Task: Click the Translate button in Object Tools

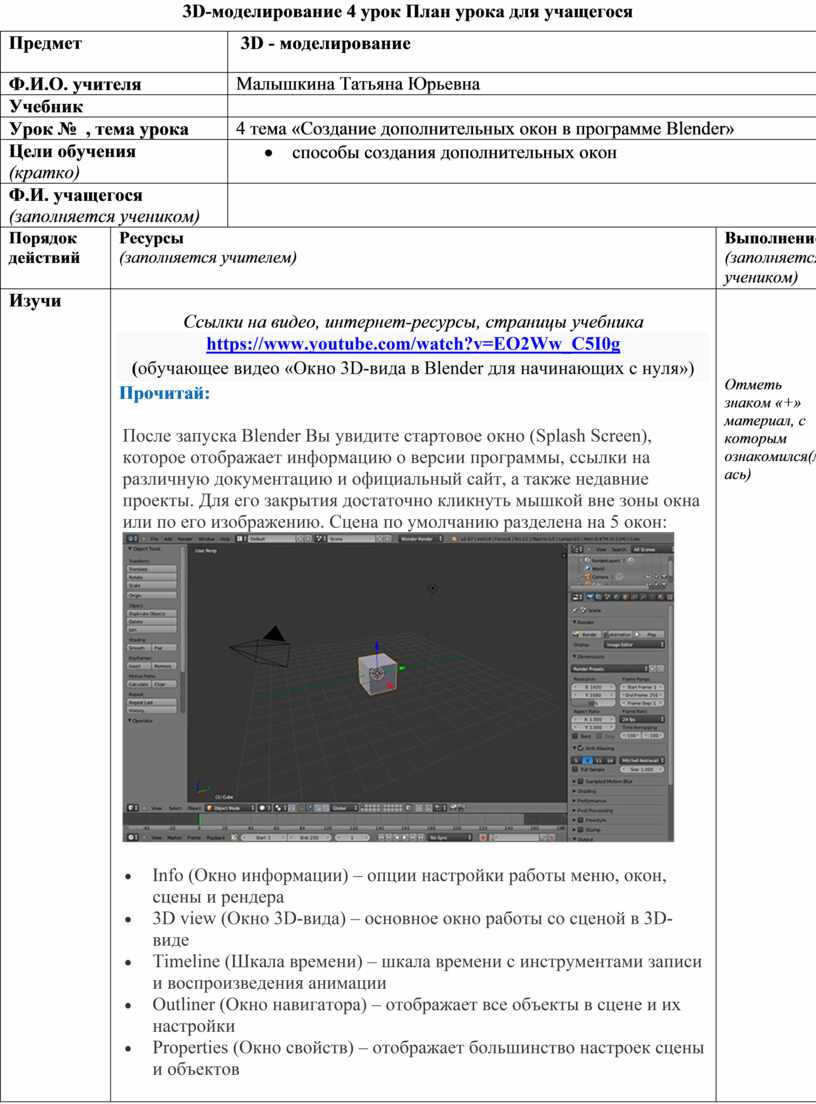Action: pos(152,569)
